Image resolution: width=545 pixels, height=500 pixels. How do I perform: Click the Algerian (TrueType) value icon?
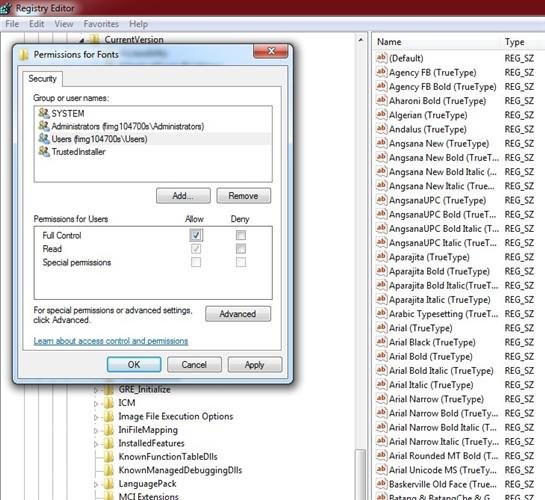(x=381, y=115)
